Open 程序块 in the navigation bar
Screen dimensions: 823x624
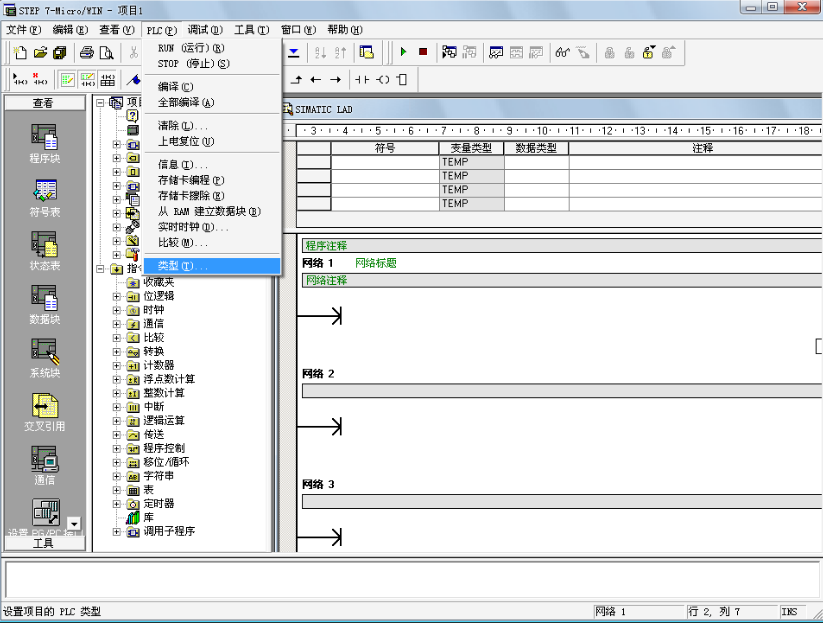pyautogui.click(x=45, y=144)
